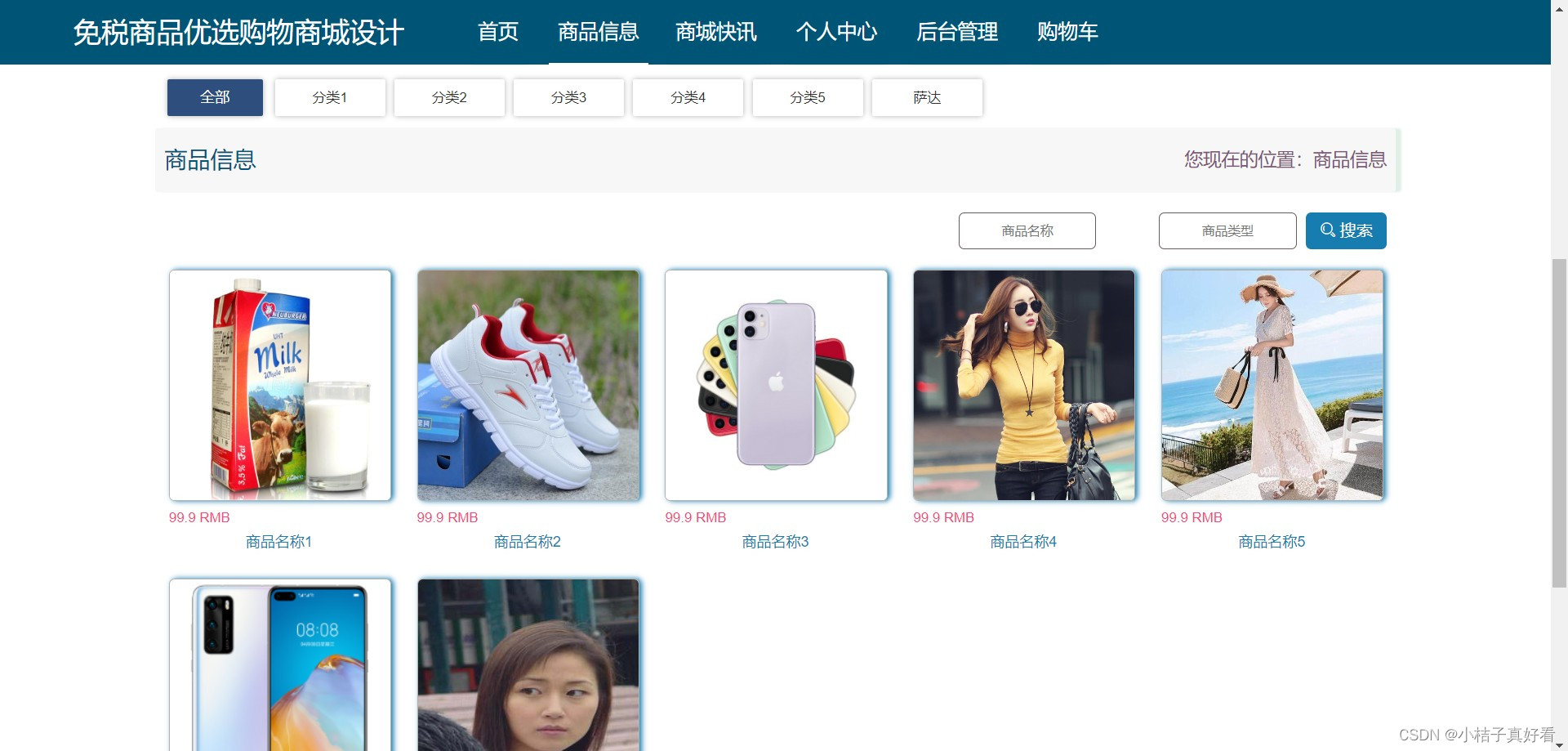
Task: Click the 99.9 RMB price above 商品名称1
Action: coord(199,517)
